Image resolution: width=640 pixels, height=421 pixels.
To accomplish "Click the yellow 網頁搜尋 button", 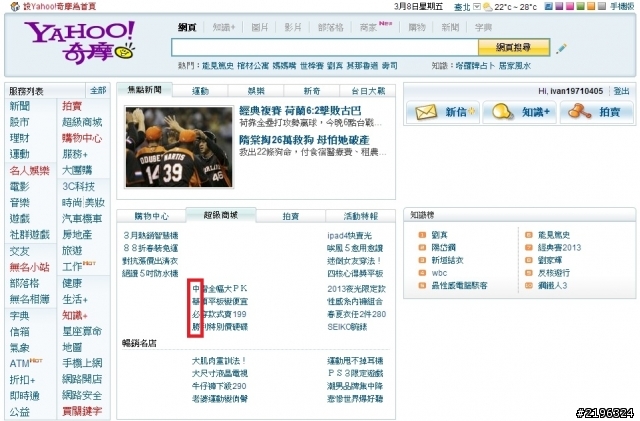I will 513,47.
